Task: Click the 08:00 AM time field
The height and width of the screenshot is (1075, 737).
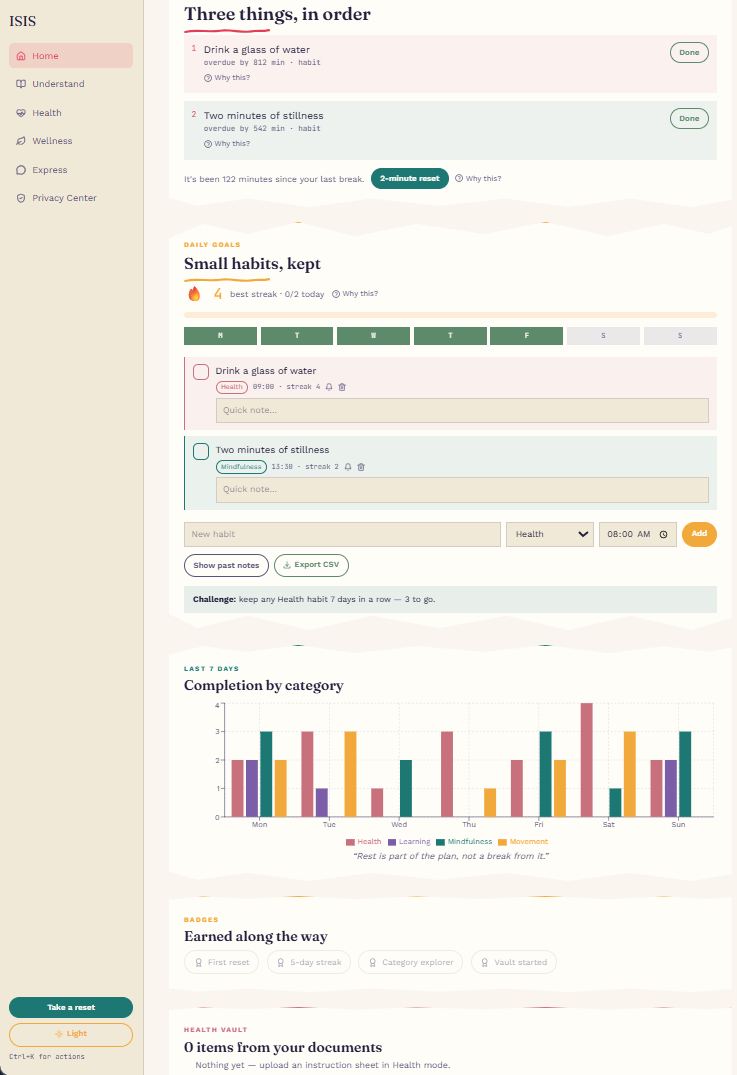Action: tap(638, 534)
